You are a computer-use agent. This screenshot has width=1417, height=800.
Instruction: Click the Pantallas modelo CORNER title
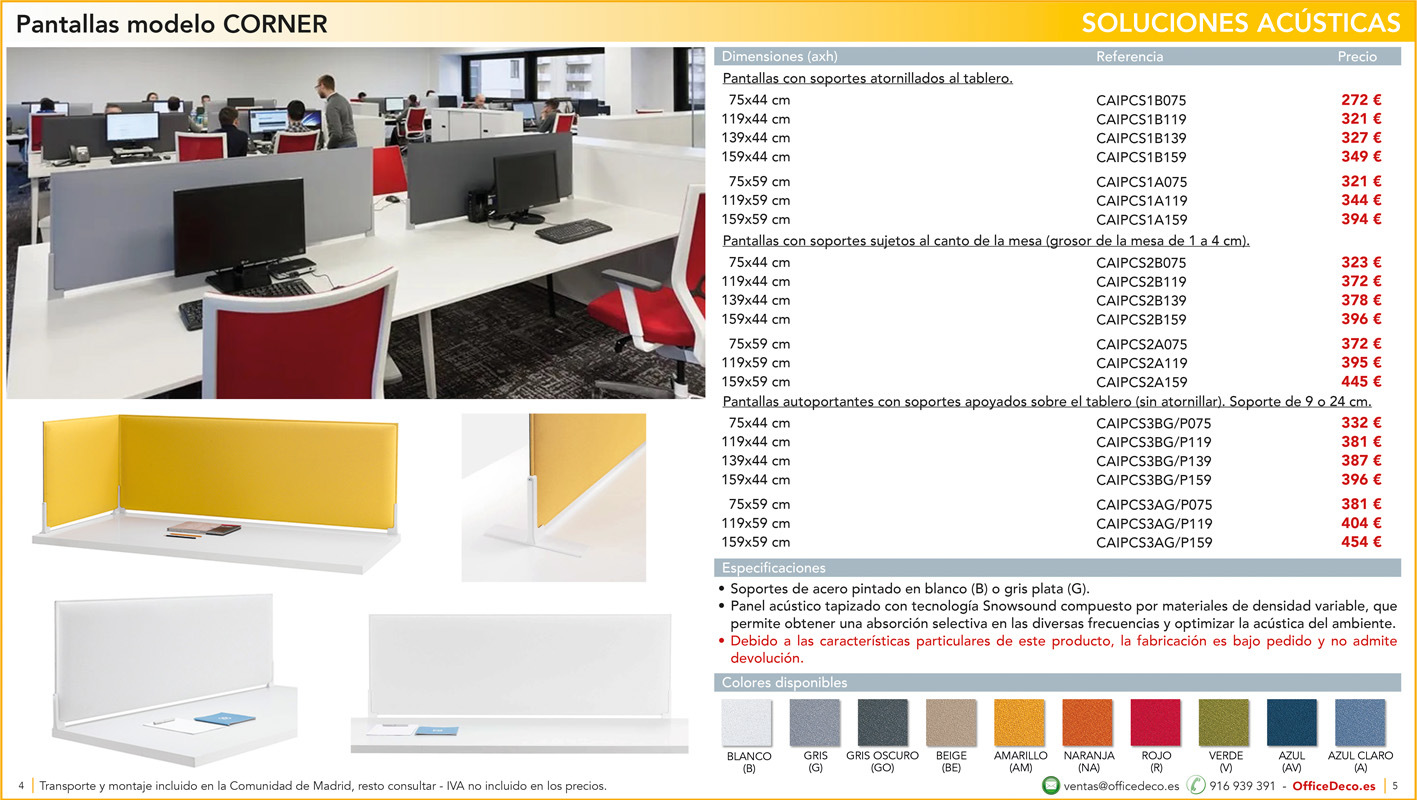[172, 24]
